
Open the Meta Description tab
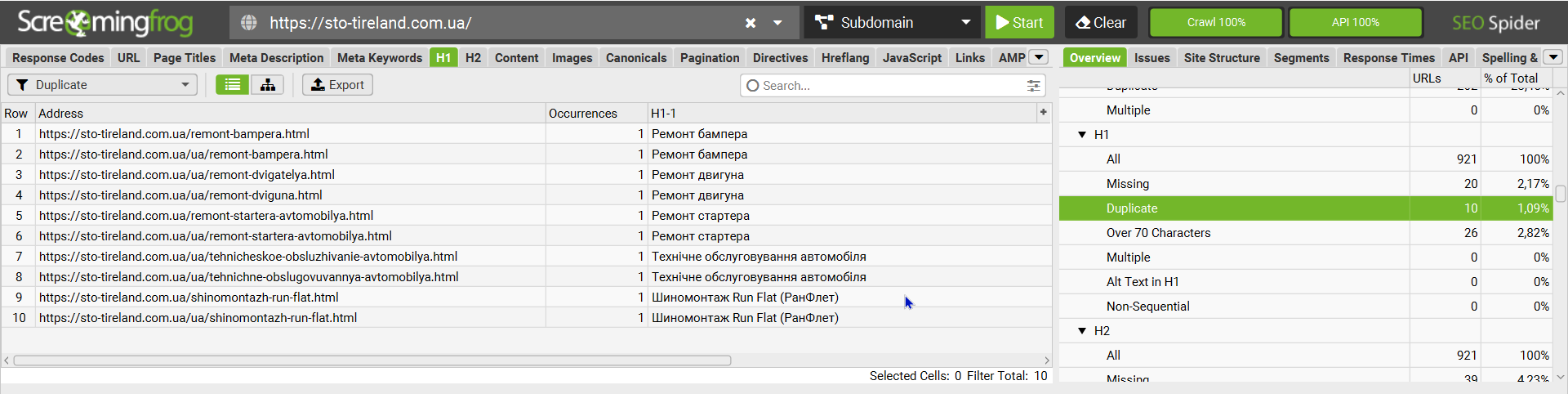pyautogui.click(x=276, y=58)
